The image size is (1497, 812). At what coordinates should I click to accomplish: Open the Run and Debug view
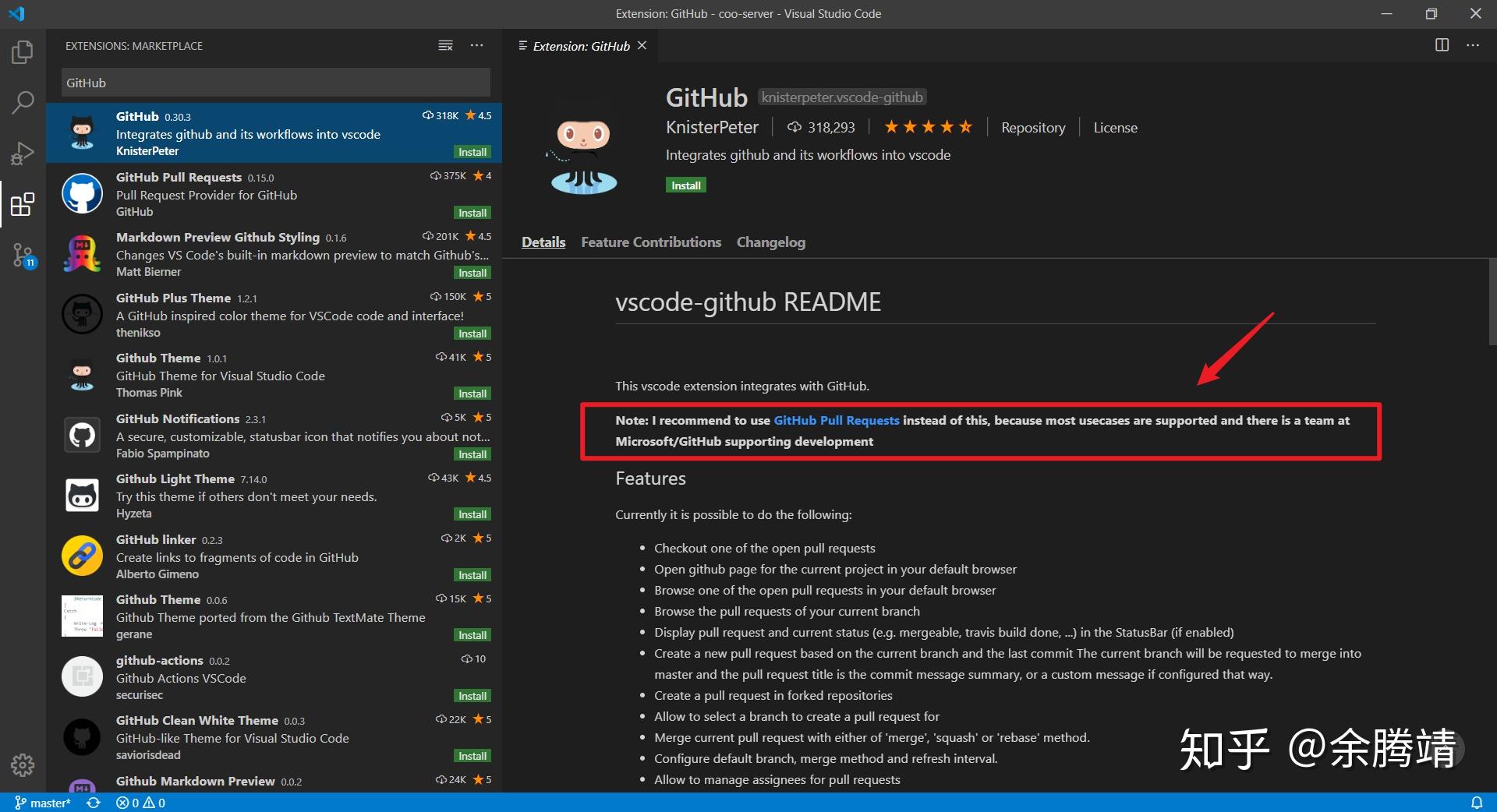tap(23, 153)
